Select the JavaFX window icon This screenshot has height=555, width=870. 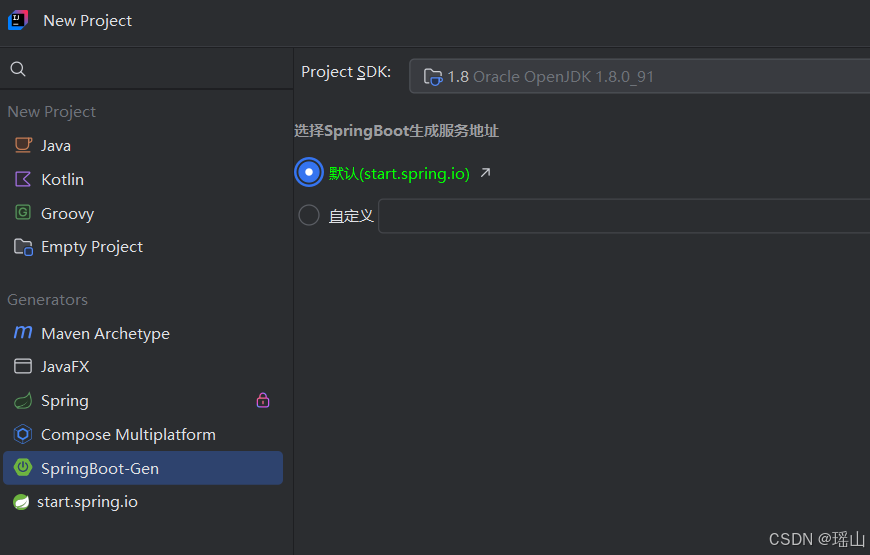(x=23, y=366)
